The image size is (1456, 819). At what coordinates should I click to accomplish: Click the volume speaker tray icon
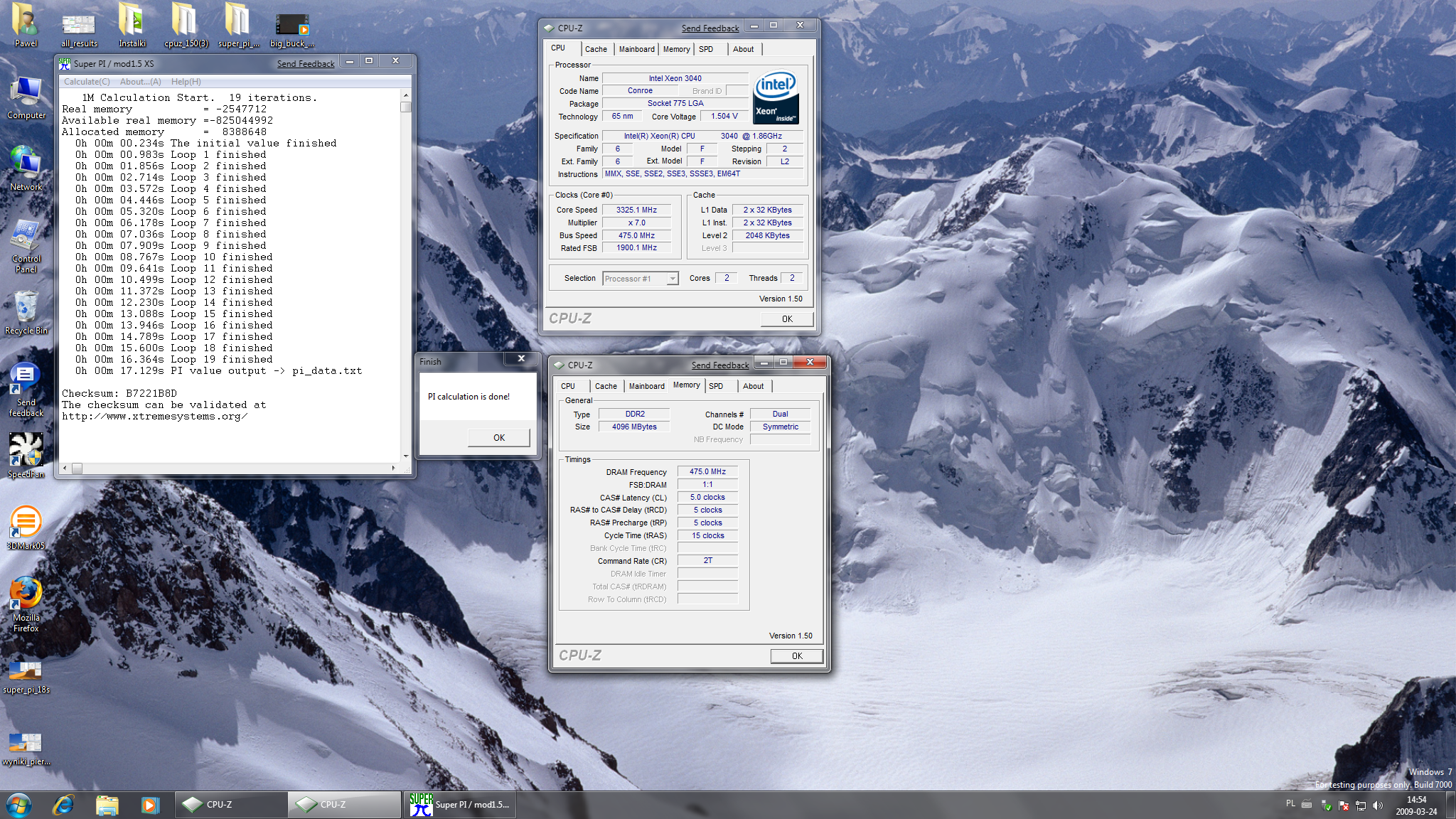coord(1377,805)
